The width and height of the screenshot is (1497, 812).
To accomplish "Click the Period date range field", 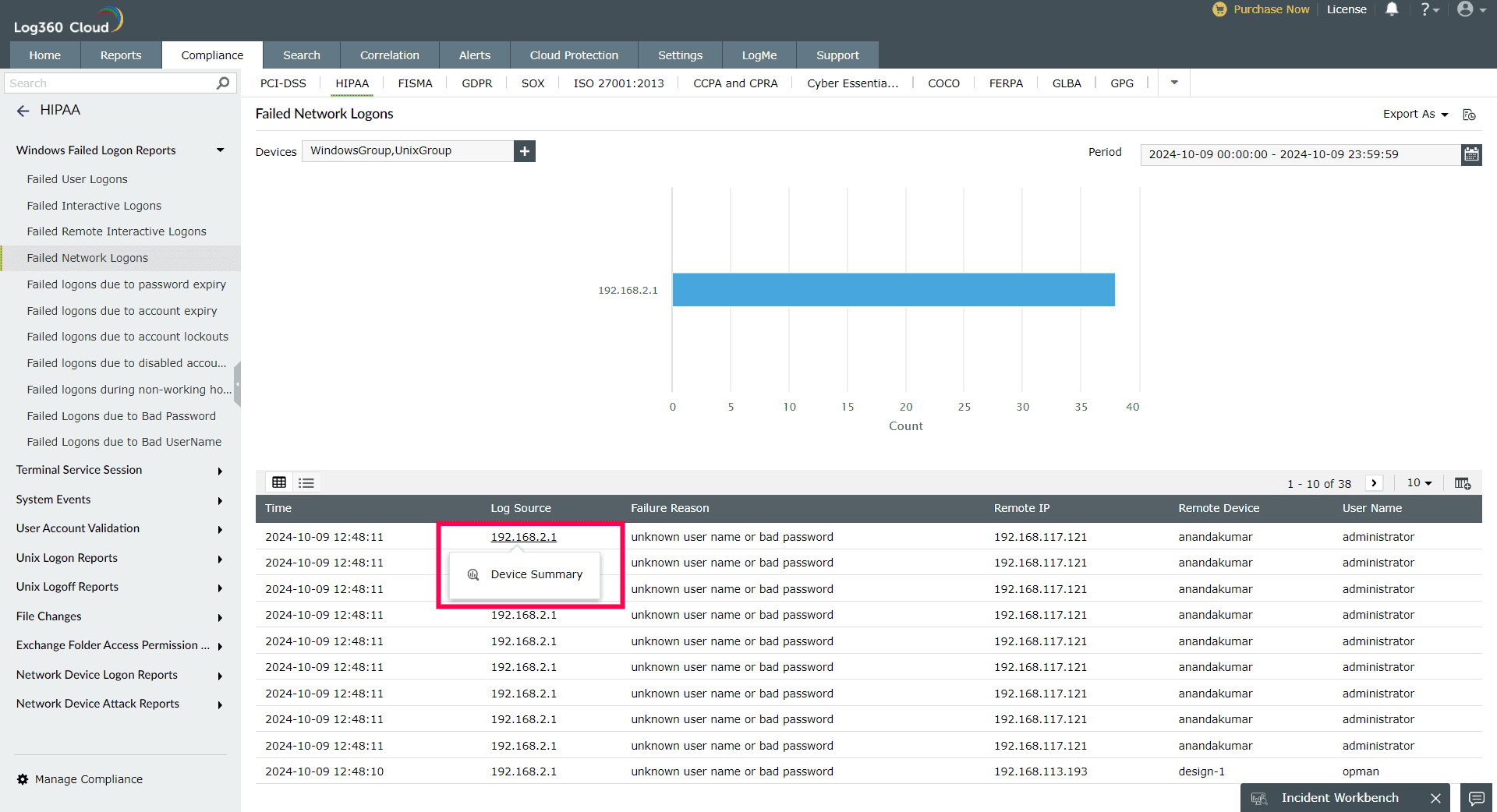I will point(1301,154).
